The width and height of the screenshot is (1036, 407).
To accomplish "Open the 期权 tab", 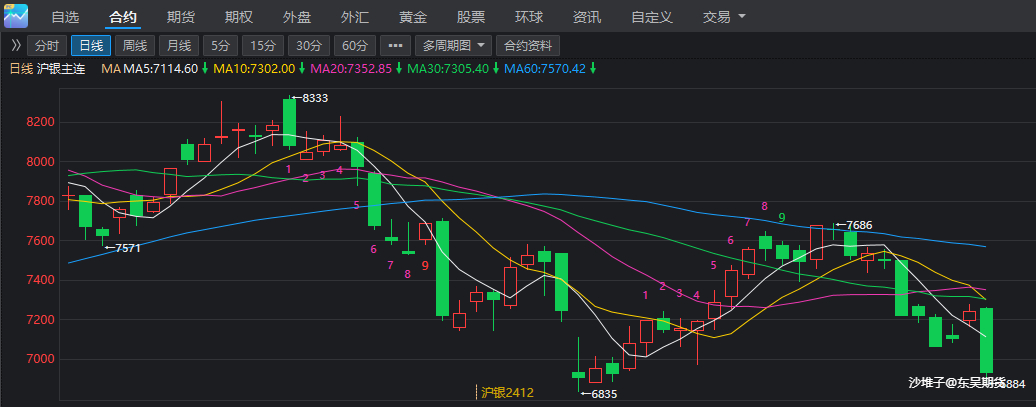I will 239,17.
